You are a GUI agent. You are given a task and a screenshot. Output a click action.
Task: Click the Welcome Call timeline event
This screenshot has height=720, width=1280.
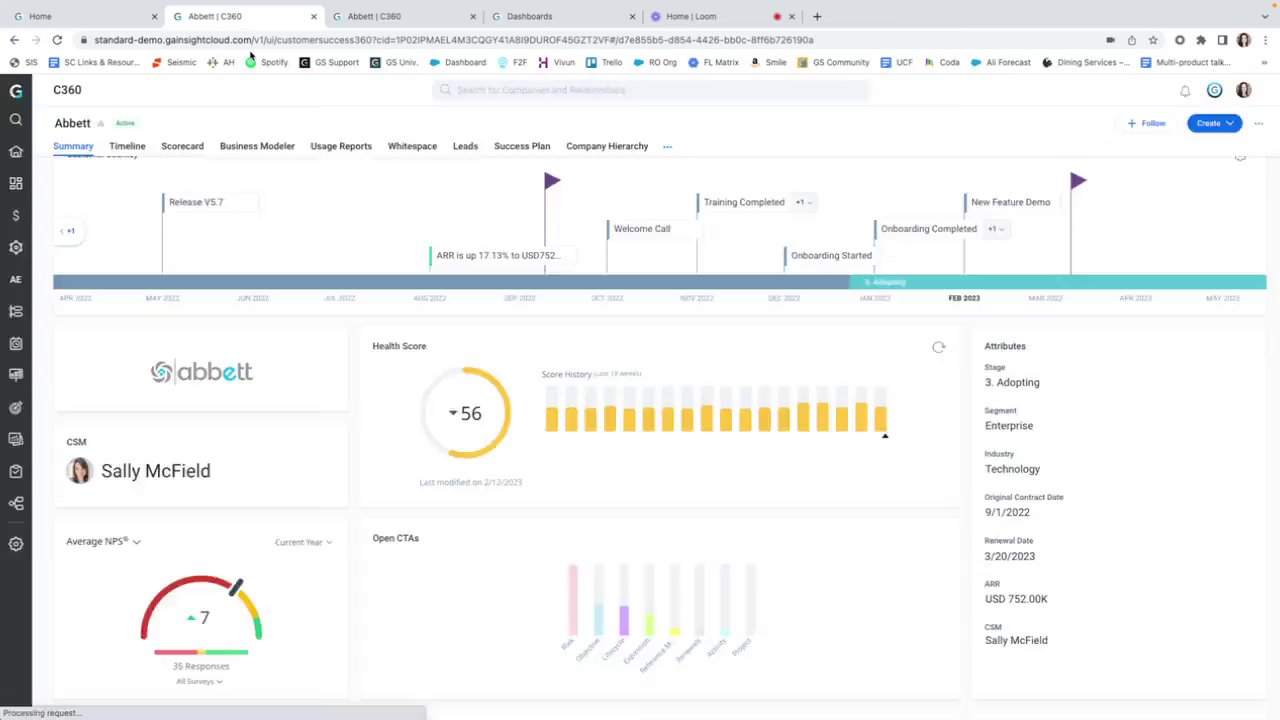pos(642,229)
